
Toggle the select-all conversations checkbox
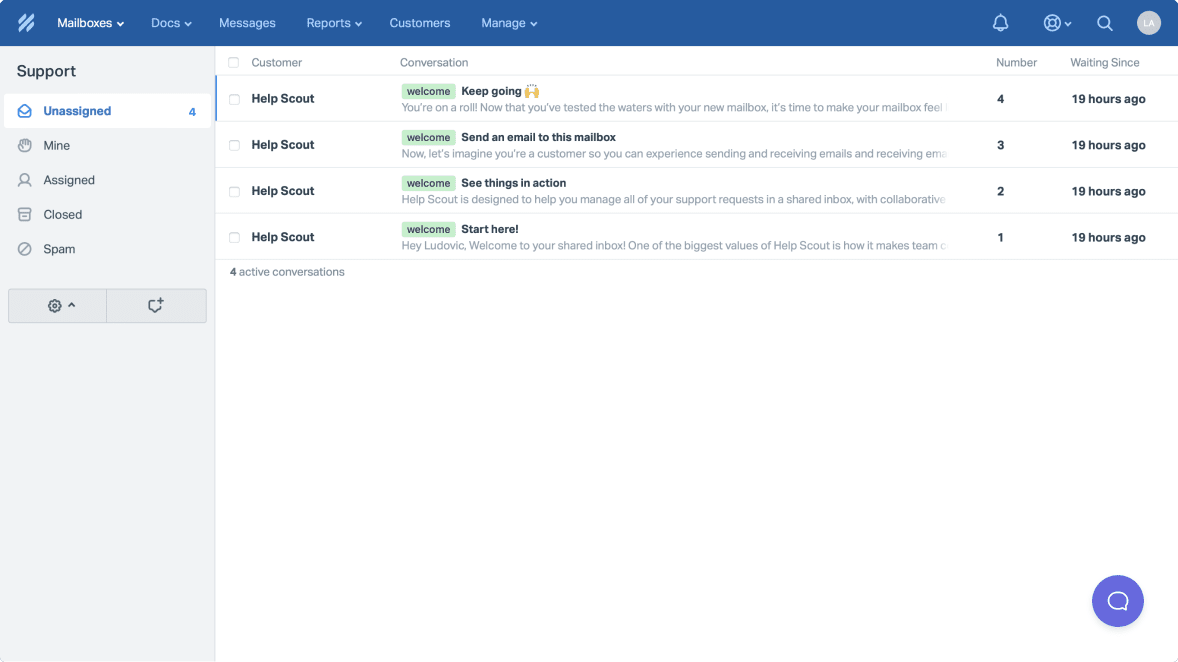pyautogui.click(x=234, y=62)
